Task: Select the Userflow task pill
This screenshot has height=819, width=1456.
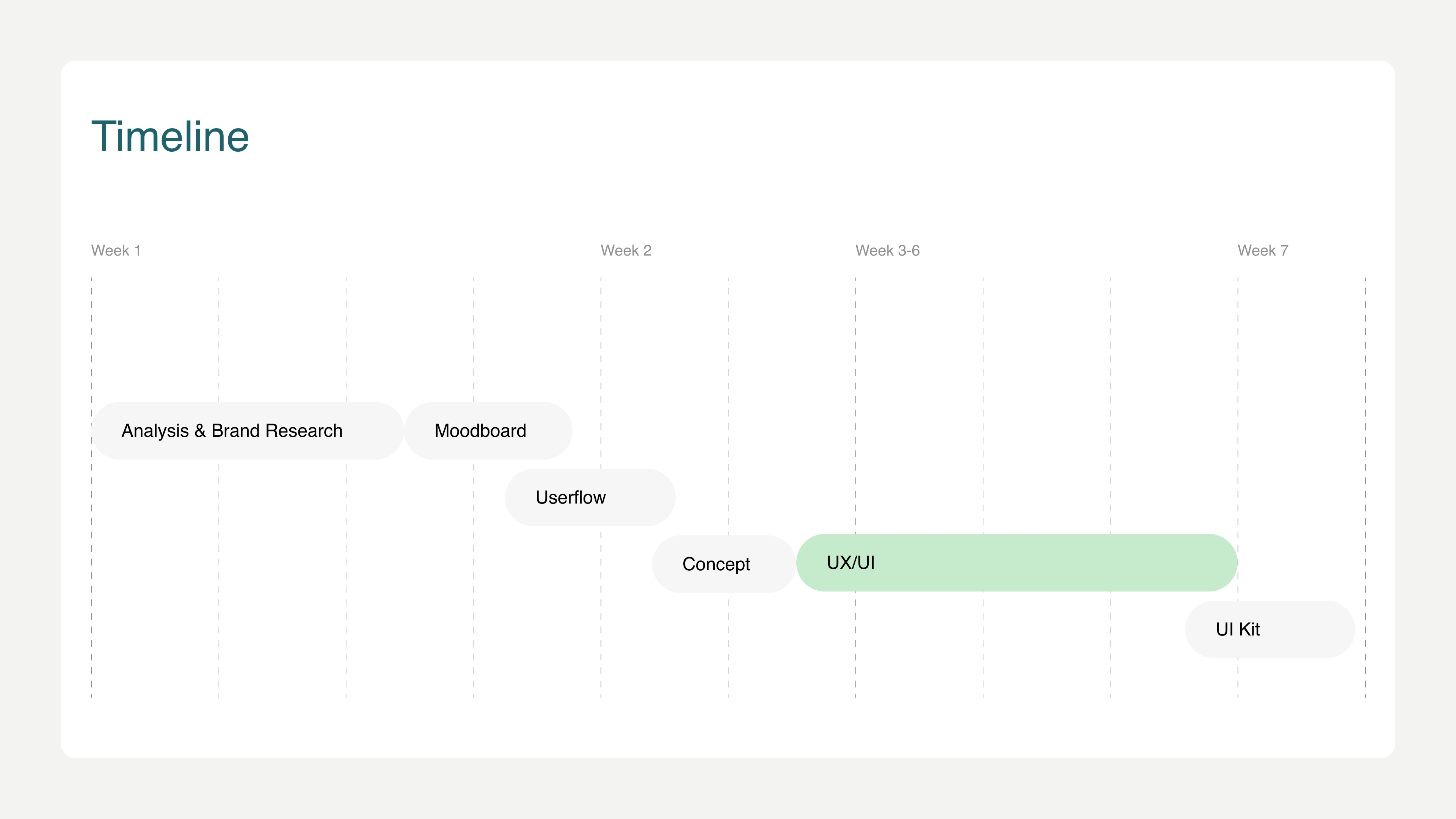Action: click(590, 497)
